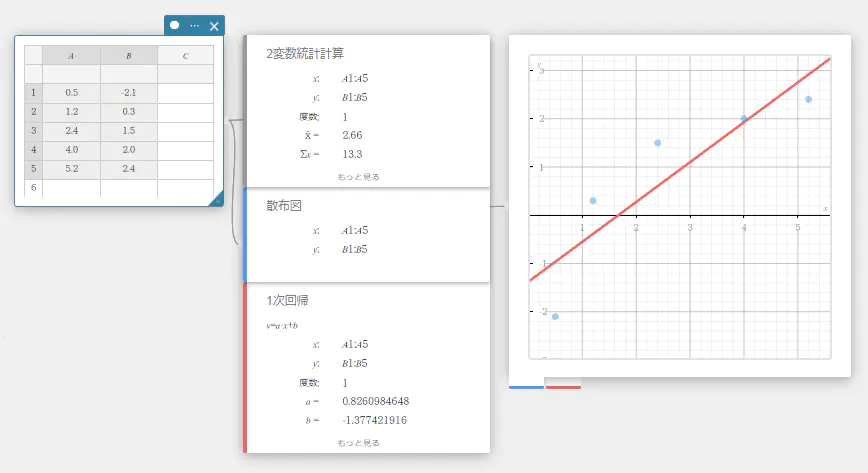
Task: Click the blue scatter plot color tab below graph
Action: (x=526, y=386)
